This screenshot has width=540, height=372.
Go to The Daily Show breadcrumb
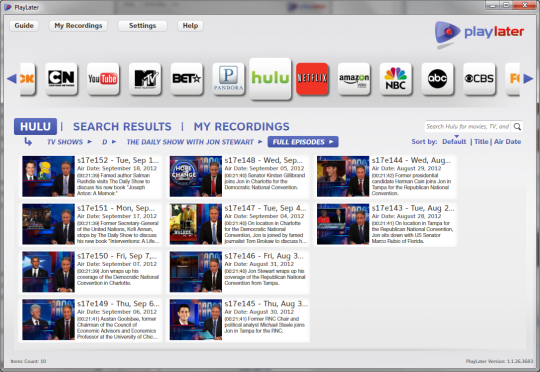pyautogui.click(x=190, y=142)
